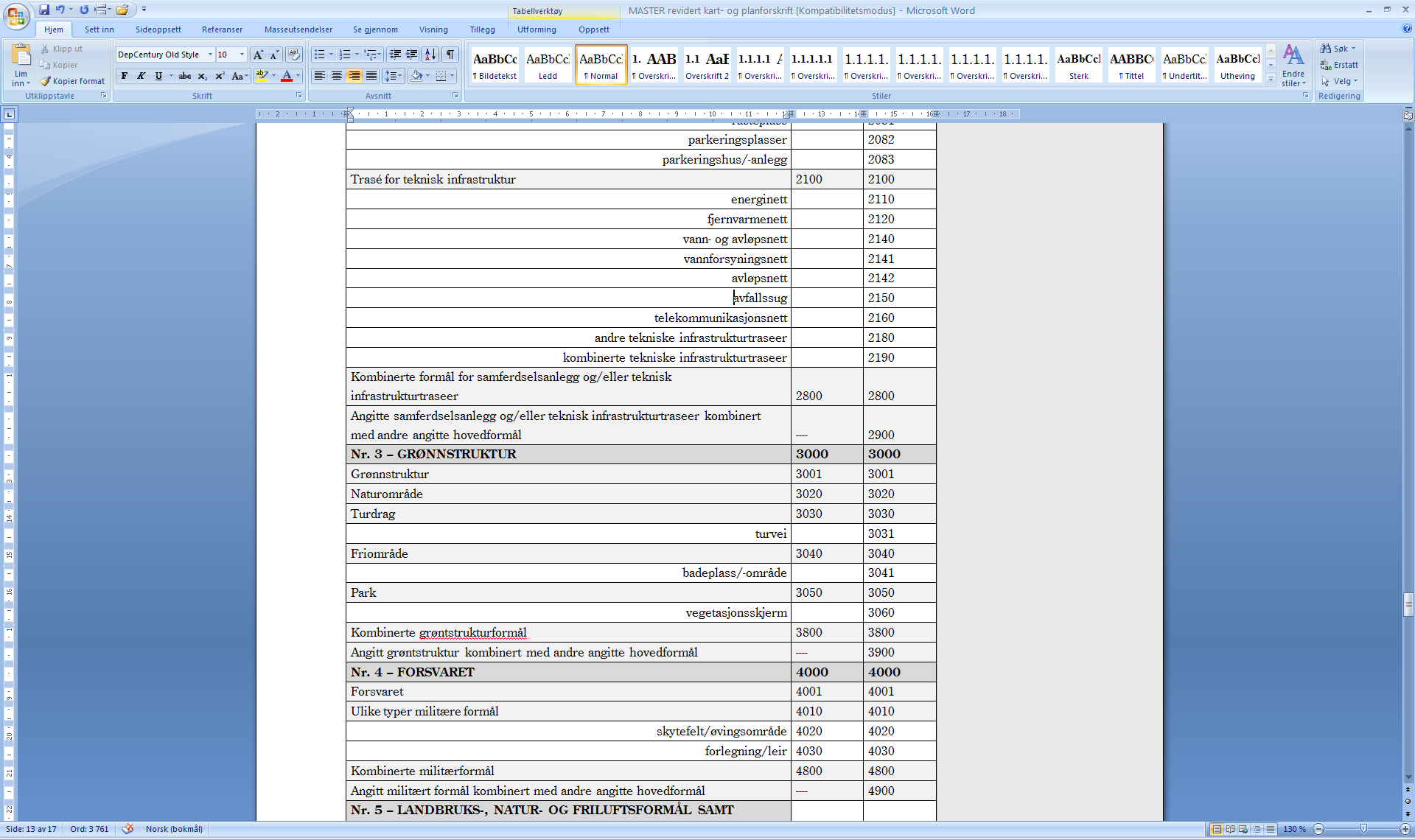Open the Hjem tab
The height and width of the screenshot is (840, 1415).
(54, 29)
